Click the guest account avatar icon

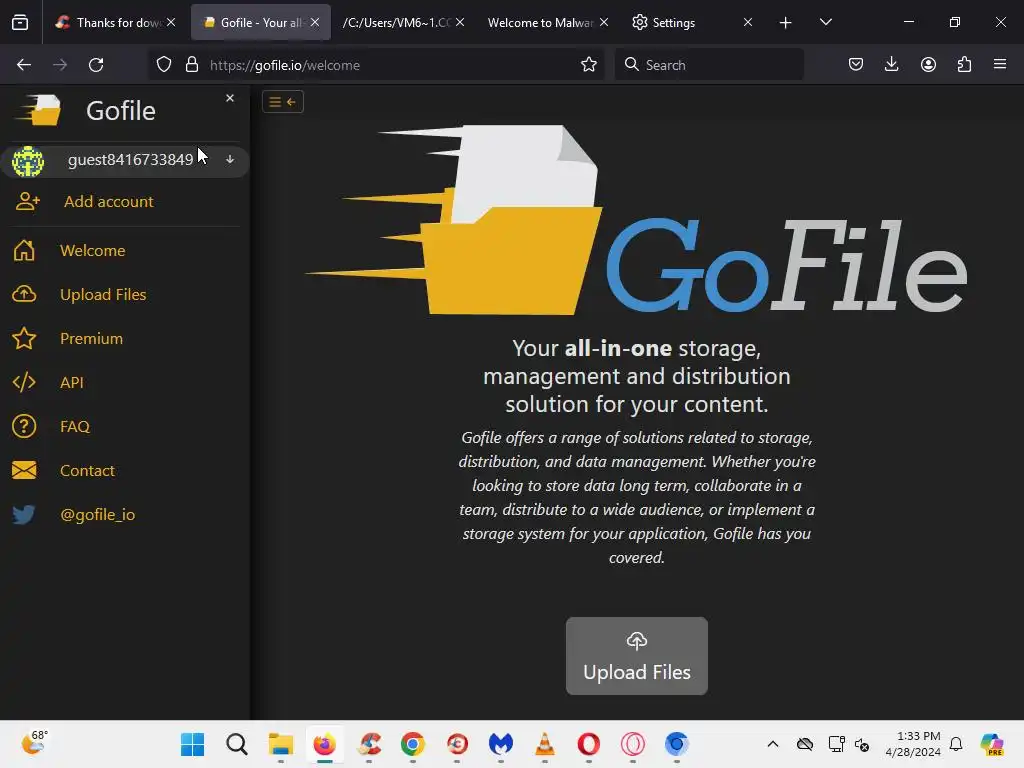coord(27,161)
